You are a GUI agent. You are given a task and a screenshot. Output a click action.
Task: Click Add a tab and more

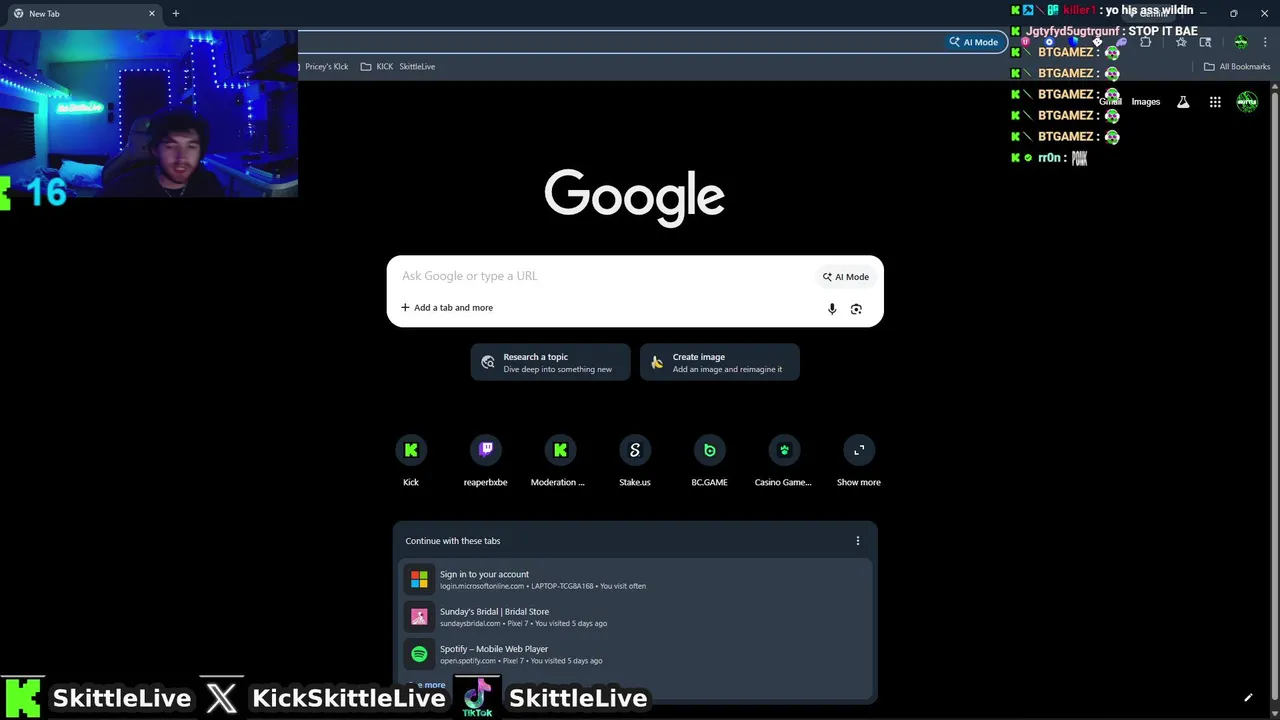pyautogui.click(x=447, y=308)
